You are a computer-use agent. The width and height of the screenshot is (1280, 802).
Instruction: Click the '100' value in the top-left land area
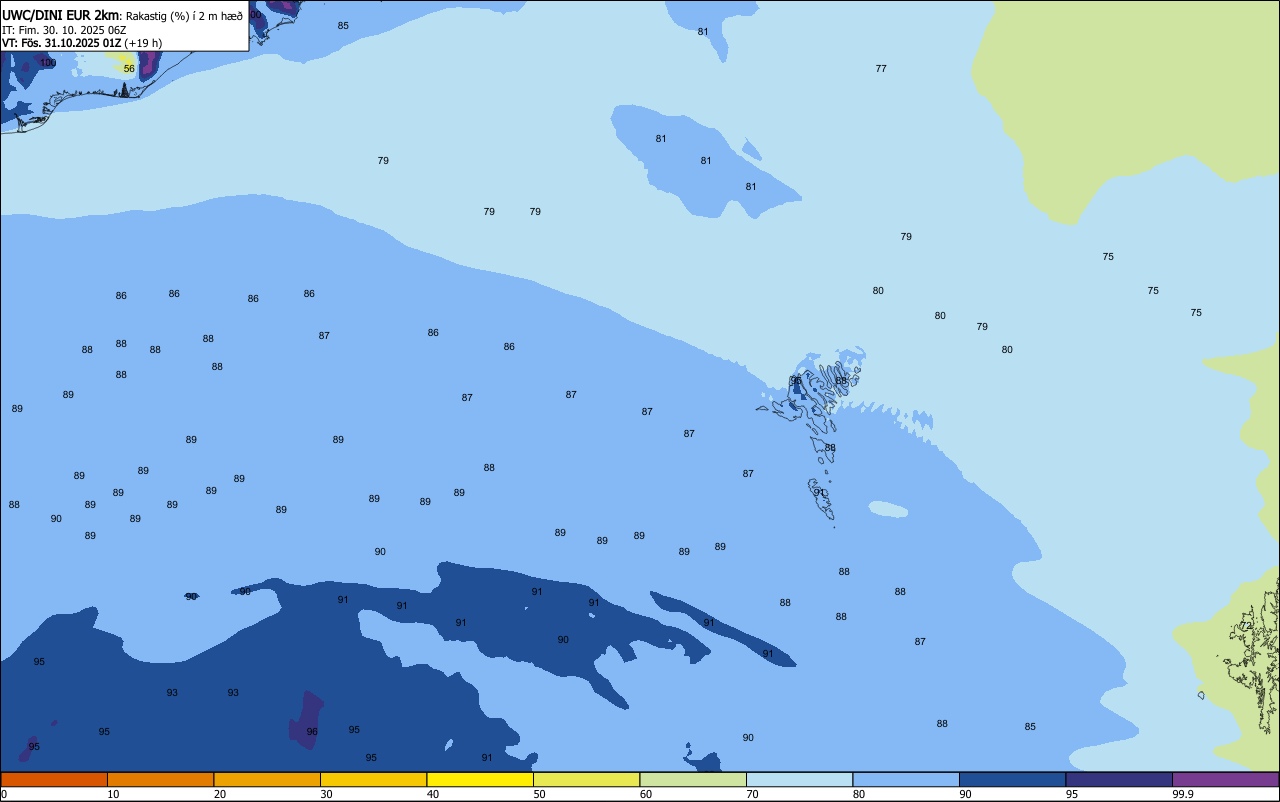47,63
